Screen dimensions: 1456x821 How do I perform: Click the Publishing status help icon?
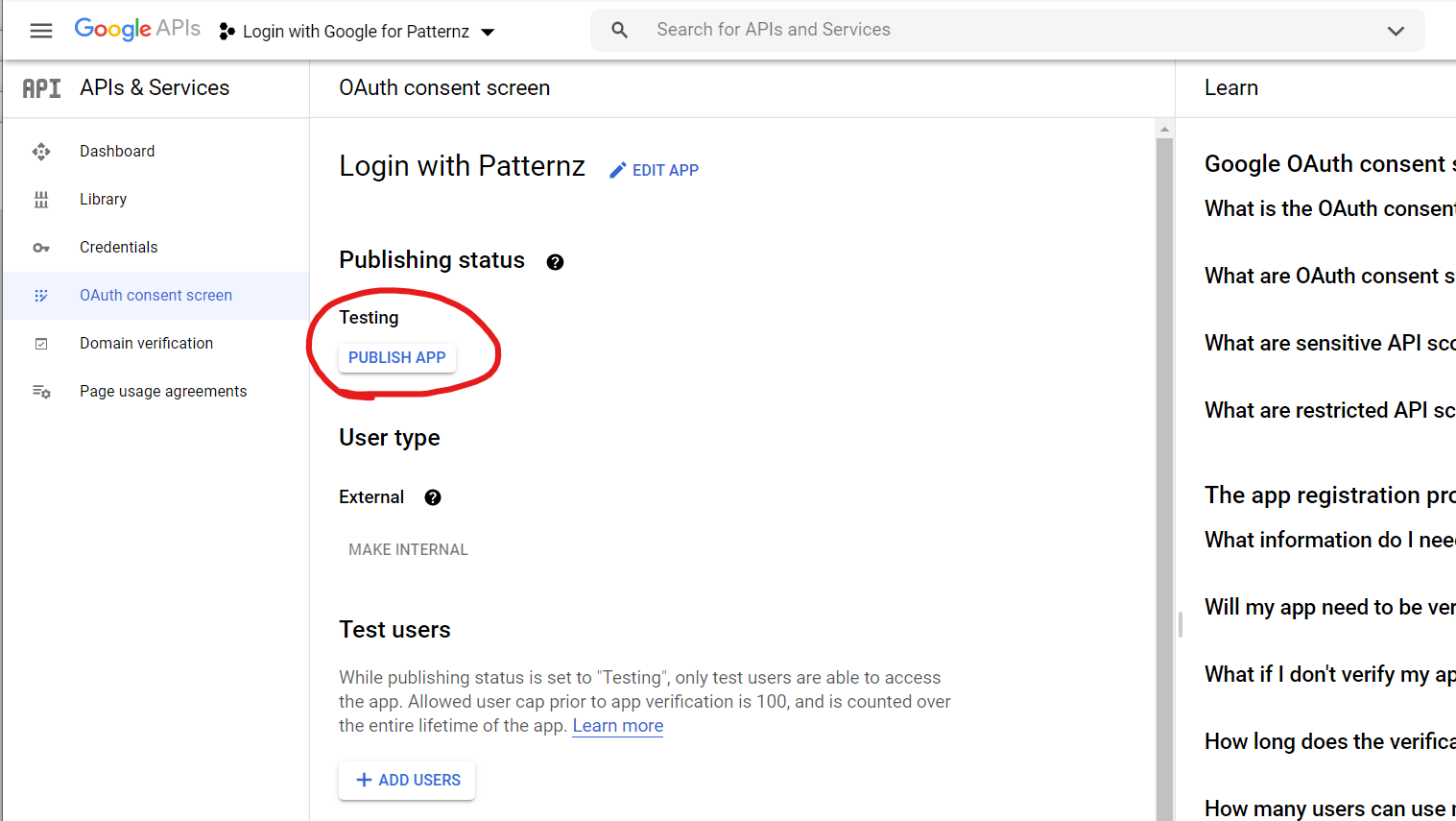point(555,262)
